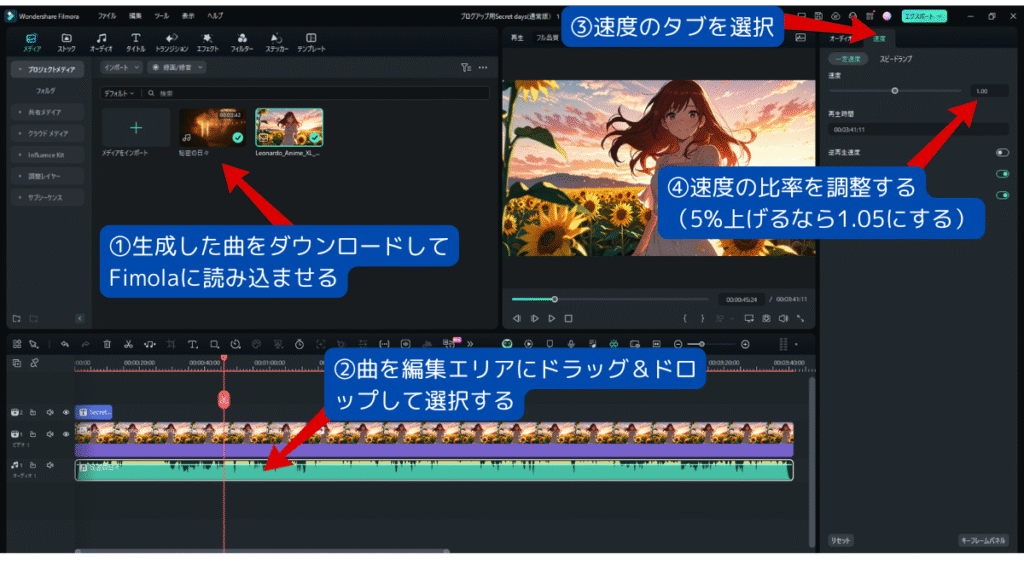This screenshot has width=1024, height=576.
Task: Open the オーディオ (Audio) library icon
Action: click(x=101, y=42)
